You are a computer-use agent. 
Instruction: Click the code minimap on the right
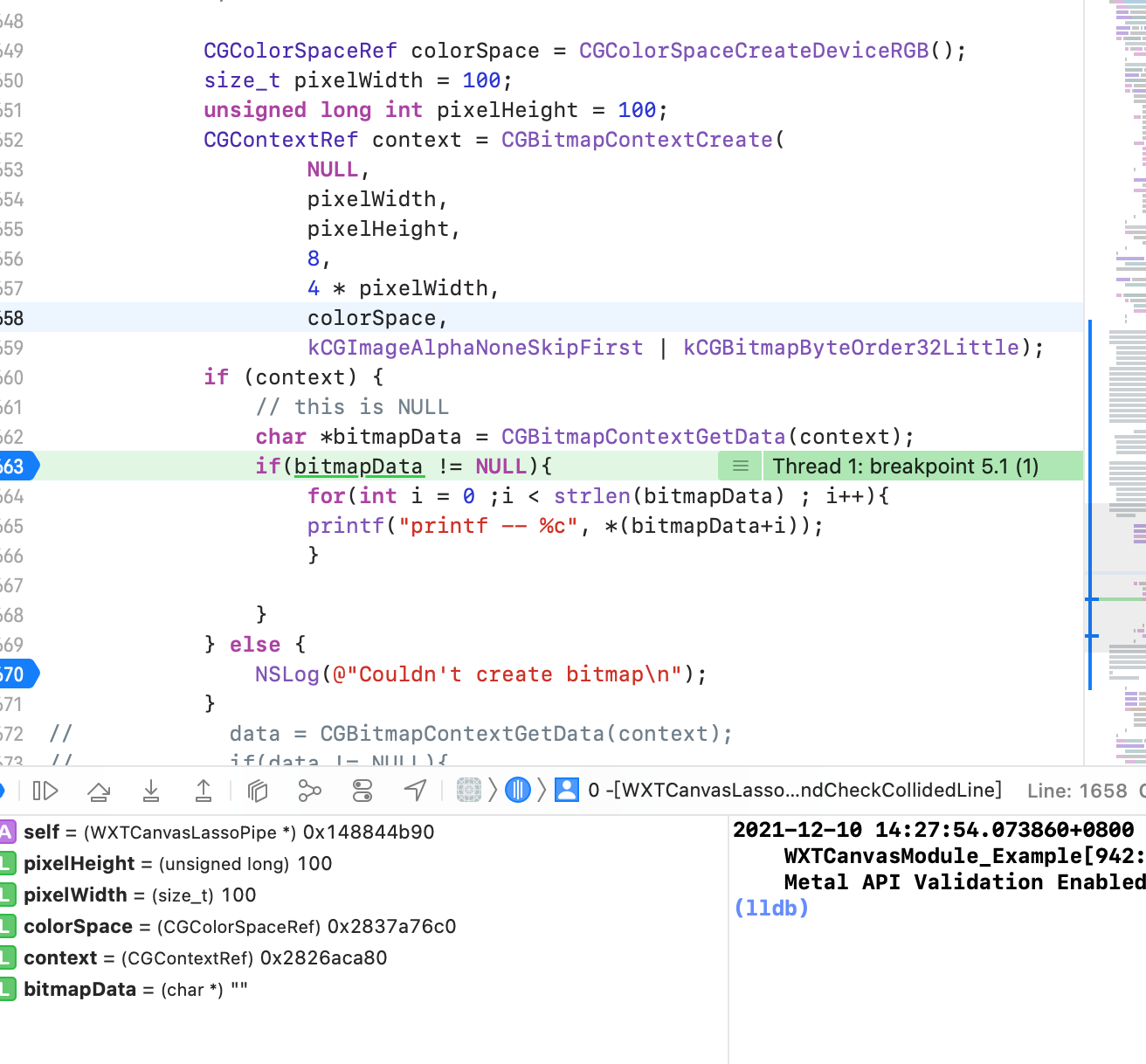1116,384
